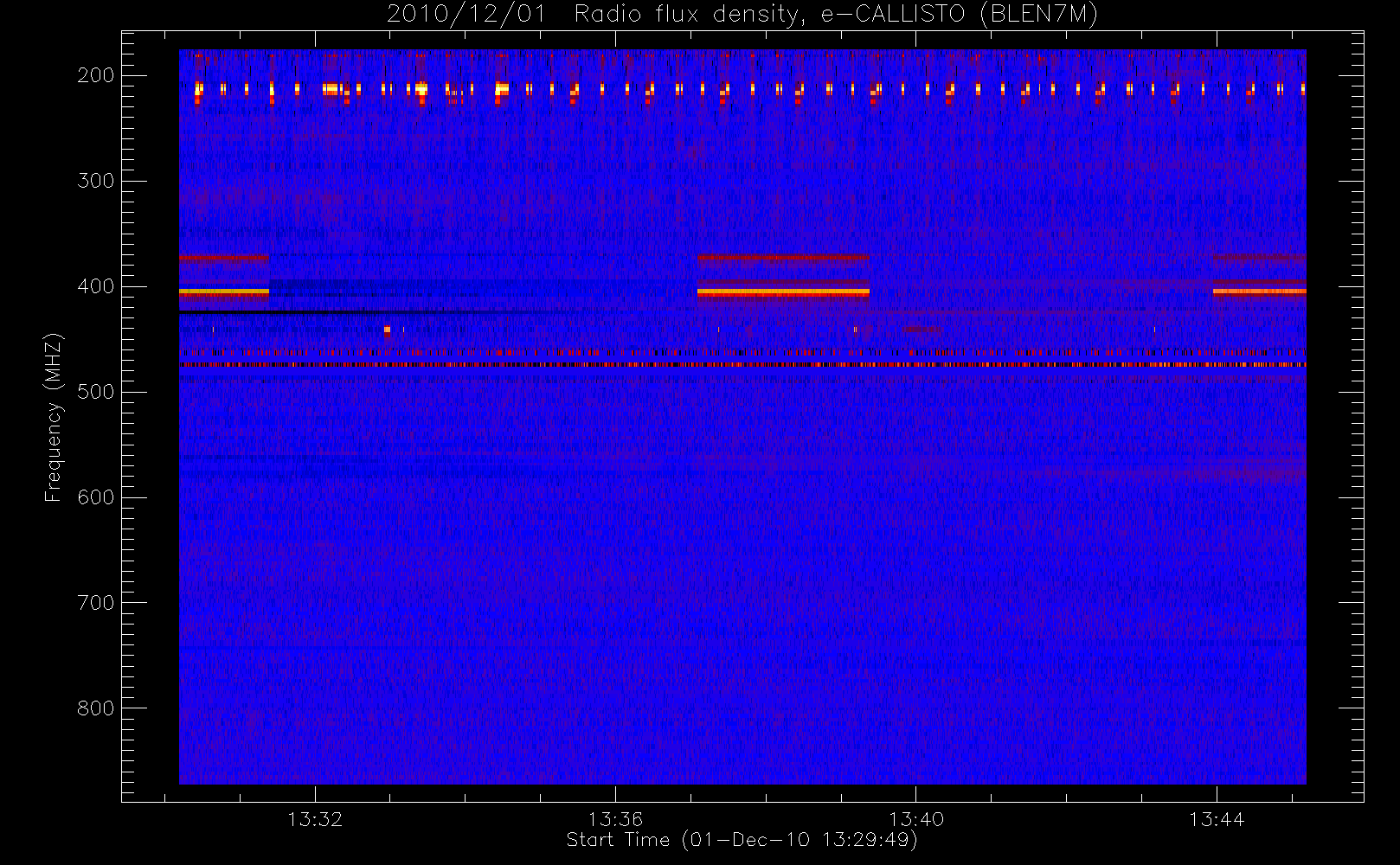Click the 700 frequency tick label
Viewport: 1400px width, 865px height.
(96, 603)
